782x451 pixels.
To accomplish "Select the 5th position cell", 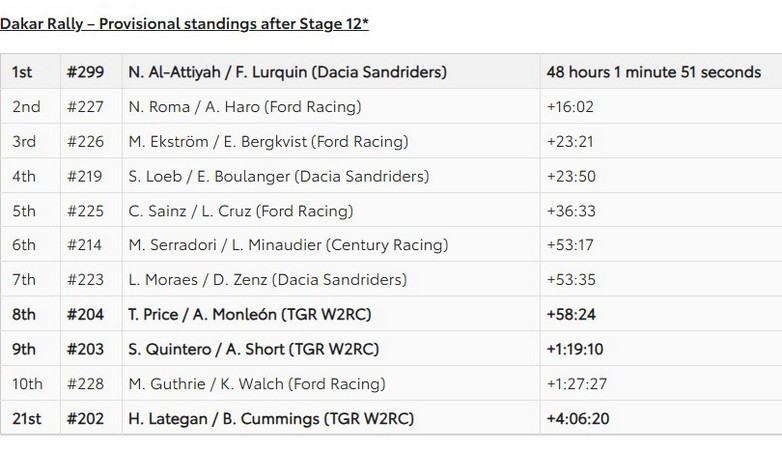I will coord(24,211).
